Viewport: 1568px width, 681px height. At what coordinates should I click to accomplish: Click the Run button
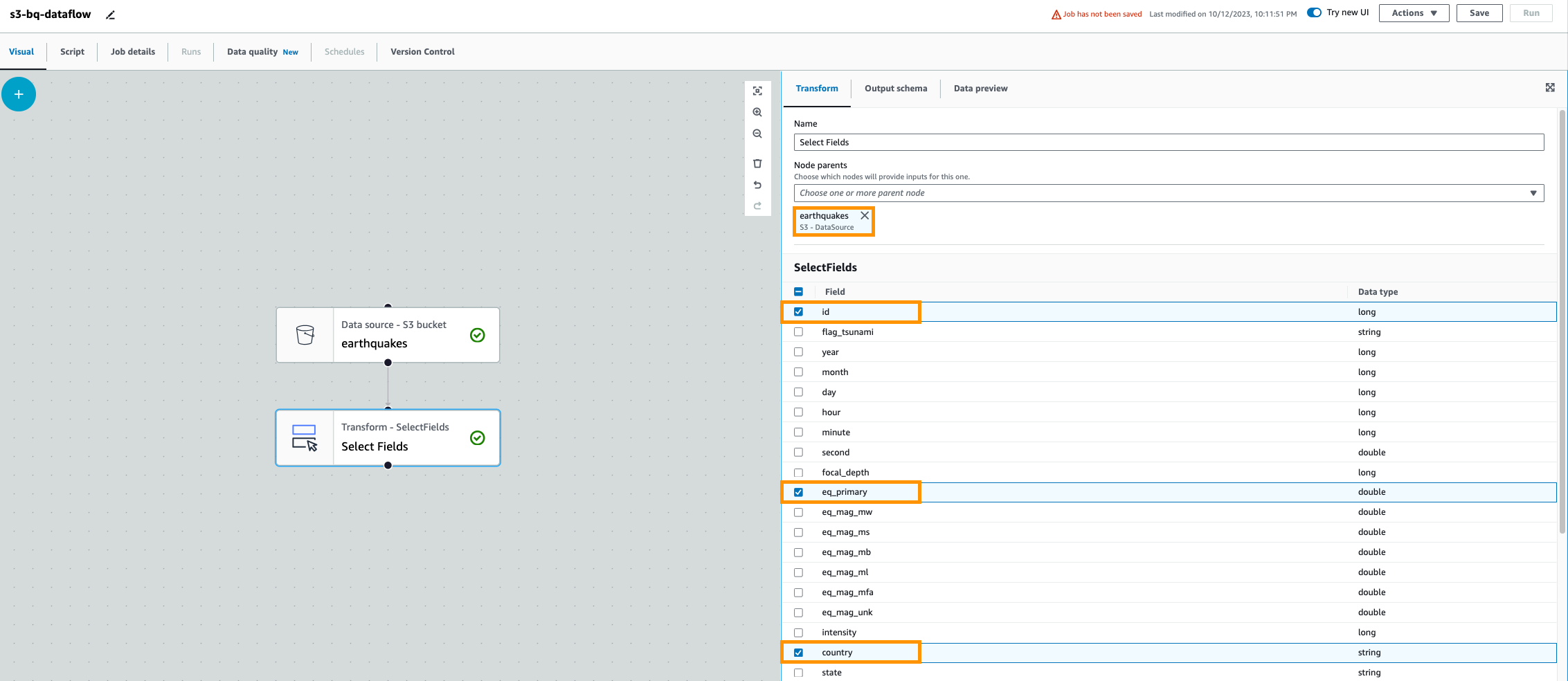(1531, 13)
